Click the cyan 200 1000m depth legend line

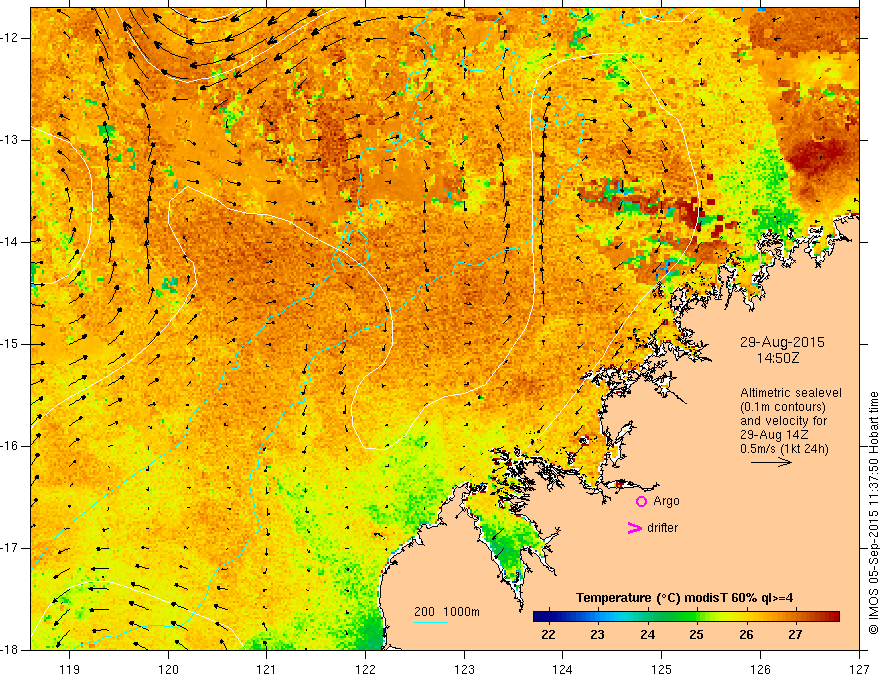(x=430, y=622)
